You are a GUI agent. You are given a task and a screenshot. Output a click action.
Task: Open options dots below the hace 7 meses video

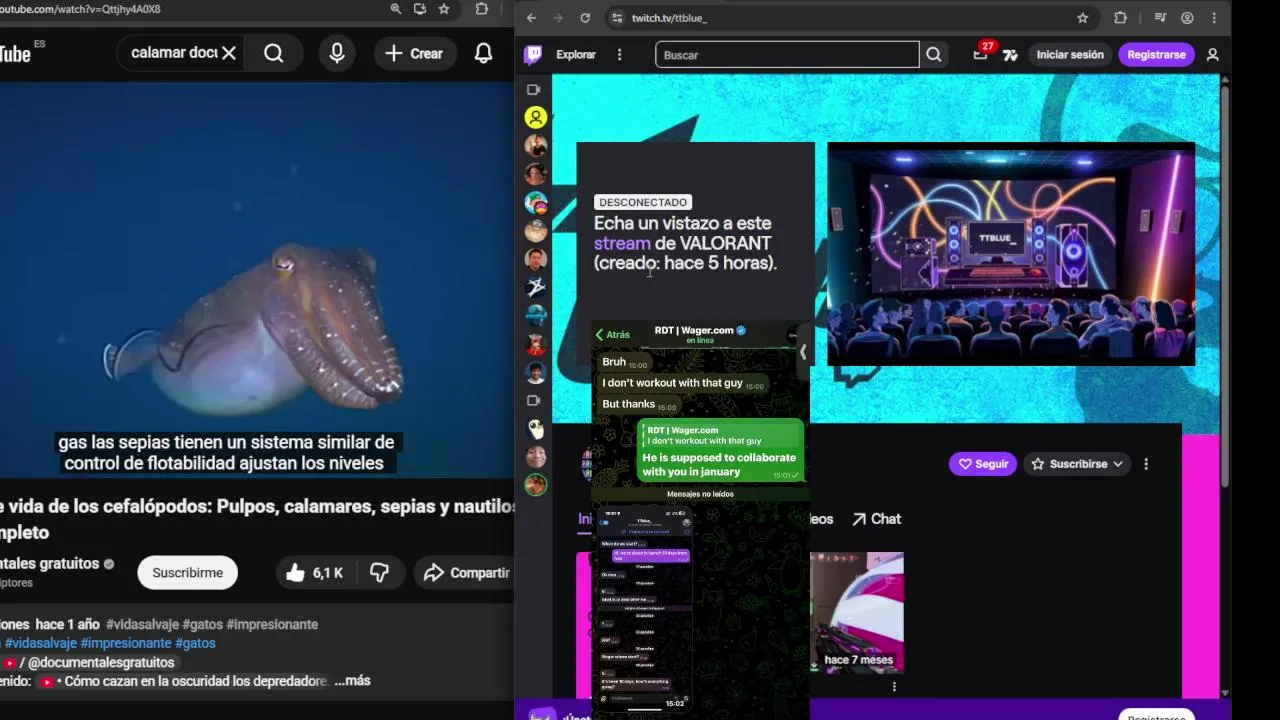point(894,687)
